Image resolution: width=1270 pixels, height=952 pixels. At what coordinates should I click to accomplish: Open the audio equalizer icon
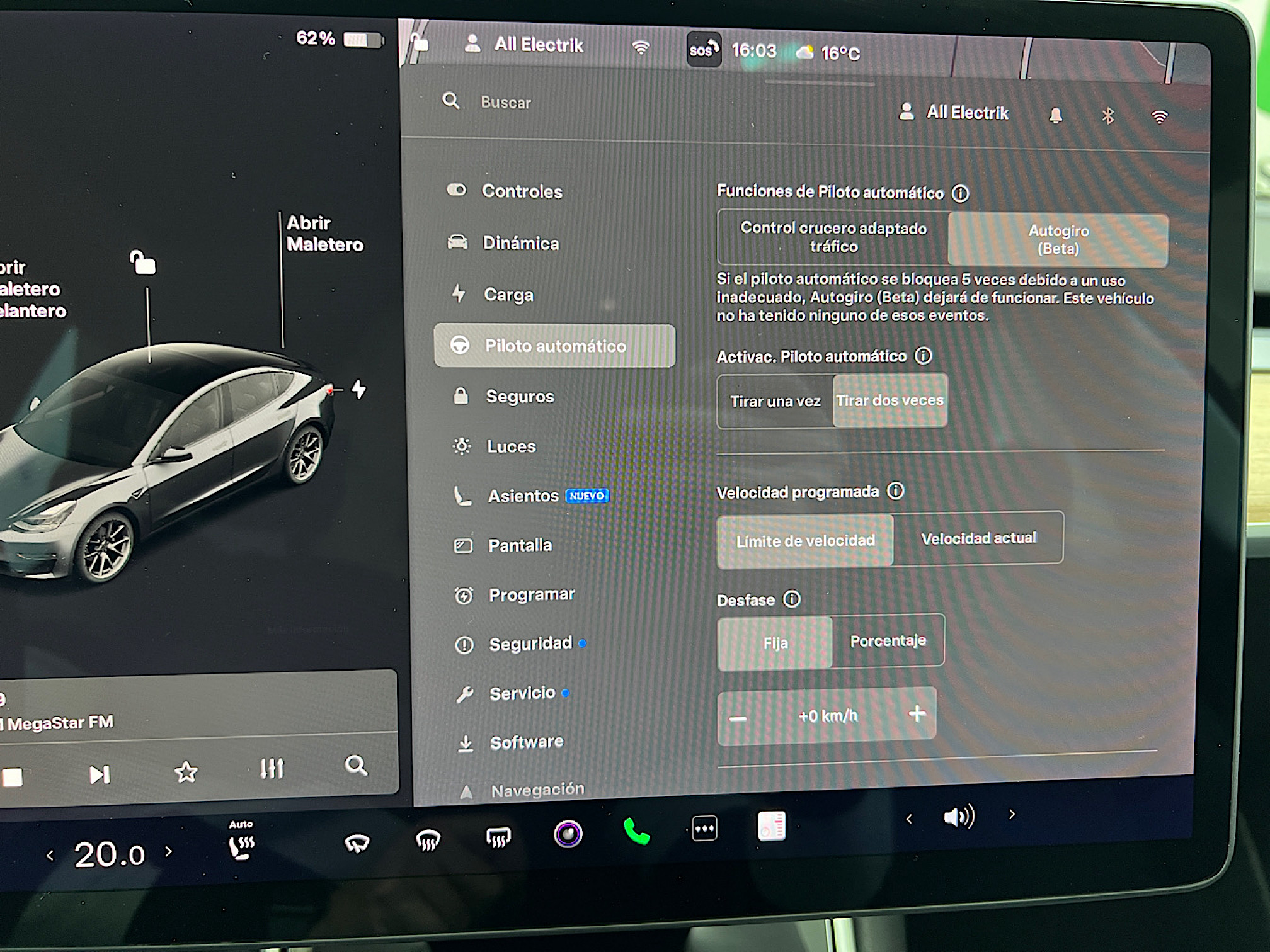(x=272, y=769)
